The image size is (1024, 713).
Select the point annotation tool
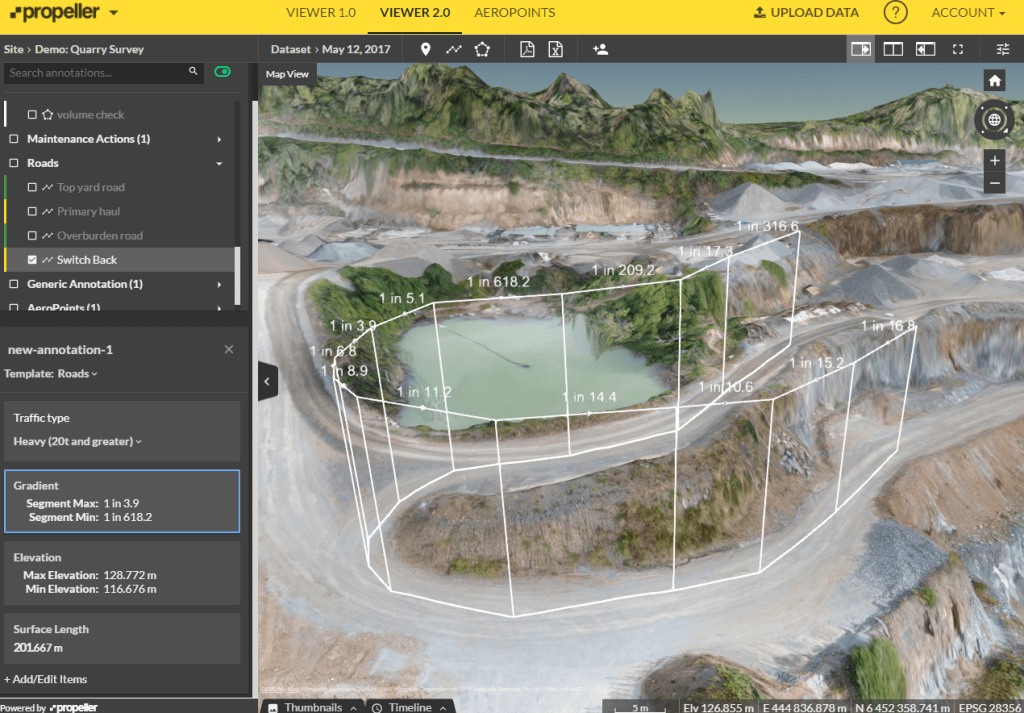(x=424, y=48)
